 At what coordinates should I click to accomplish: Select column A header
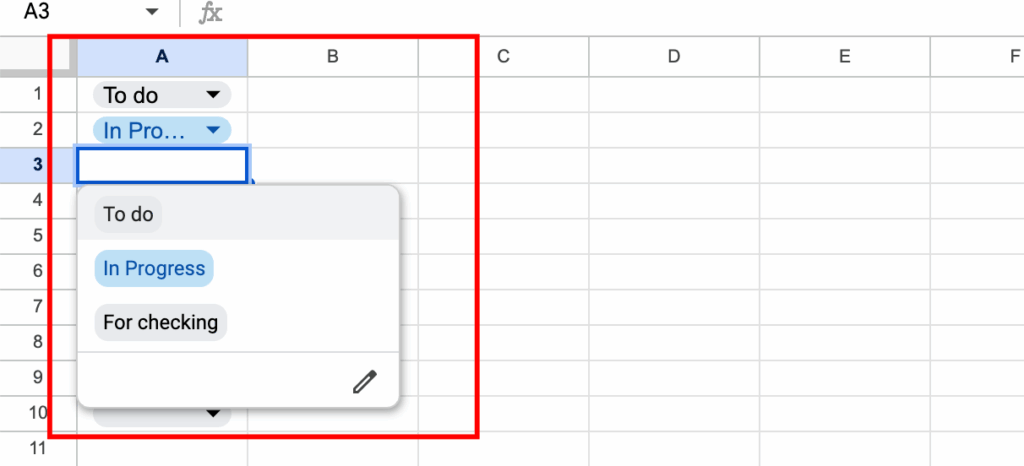pyautogui.click(x=162, y=57)
